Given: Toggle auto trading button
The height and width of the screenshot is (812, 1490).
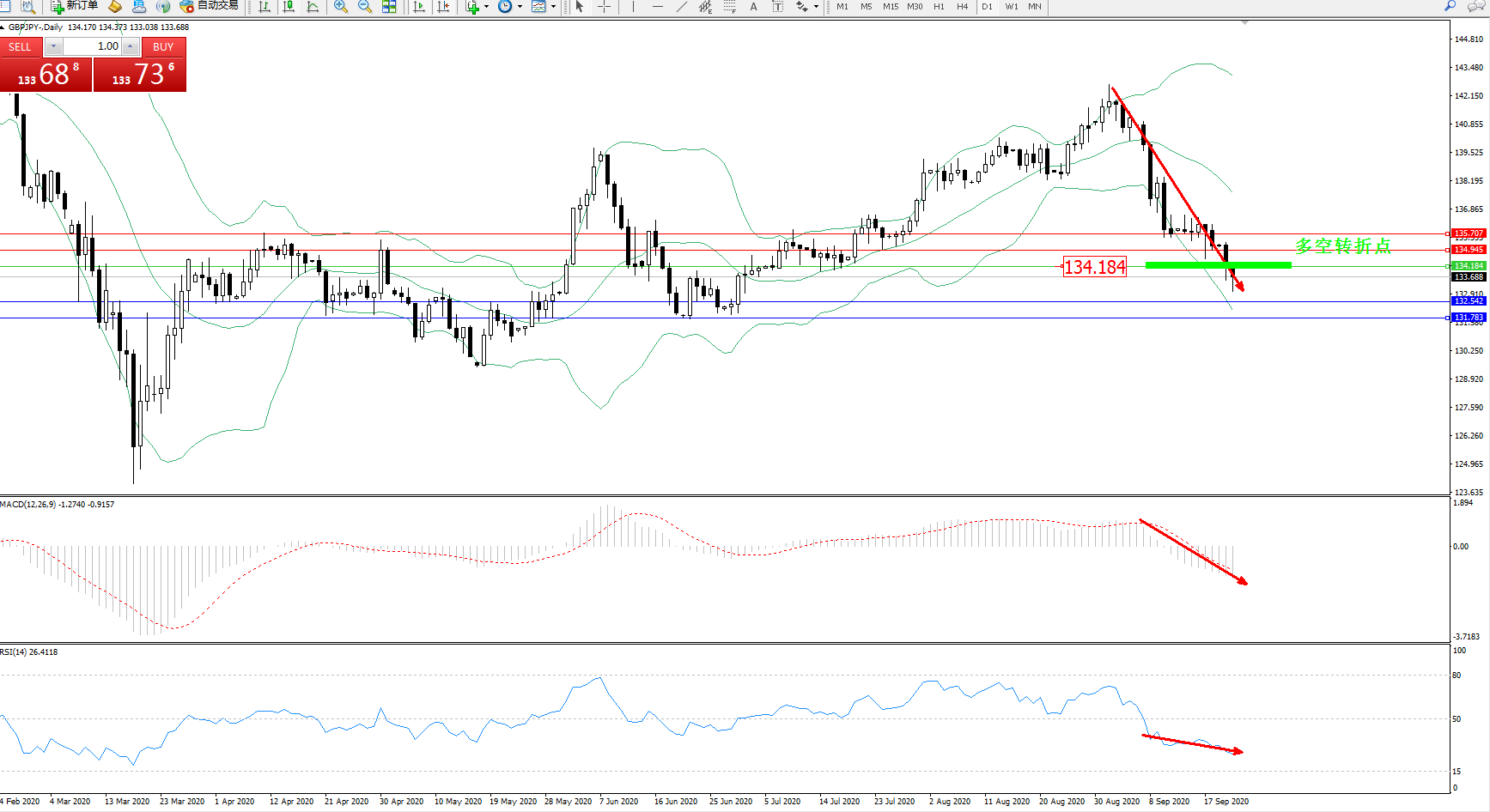Looking at the screenshot, I should tap(209, 6).
